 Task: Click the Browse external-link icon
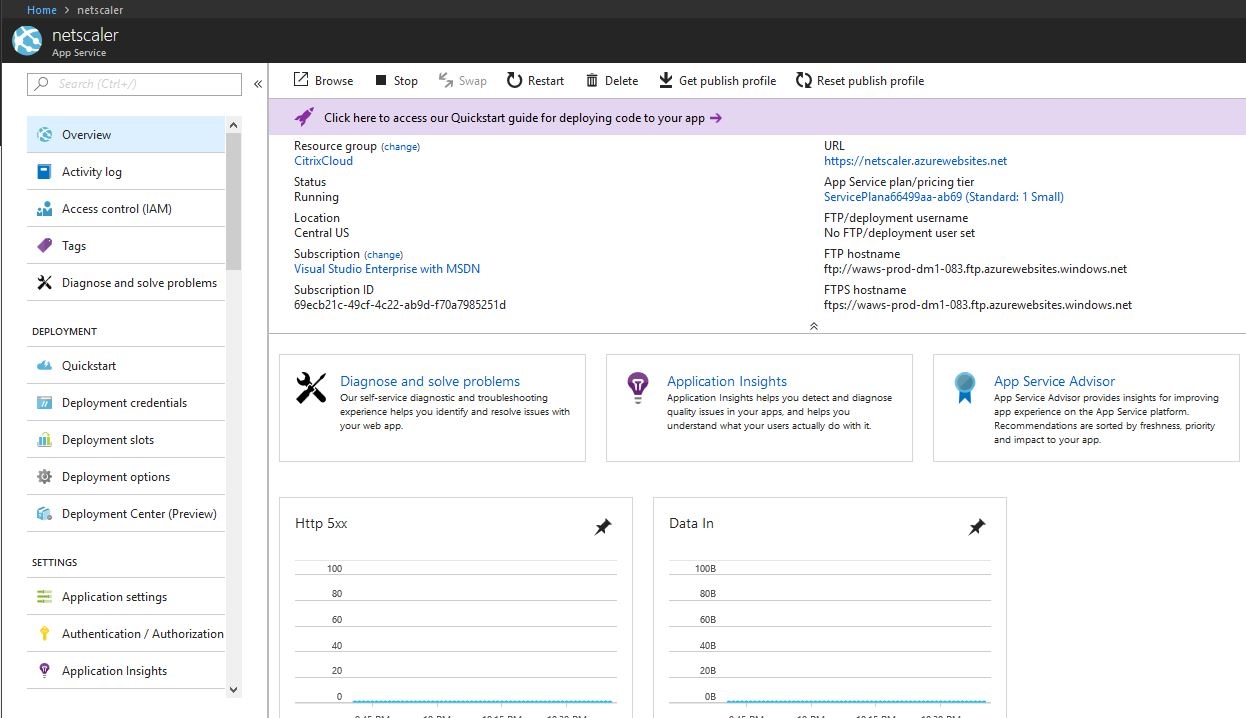tap(301, 80)
